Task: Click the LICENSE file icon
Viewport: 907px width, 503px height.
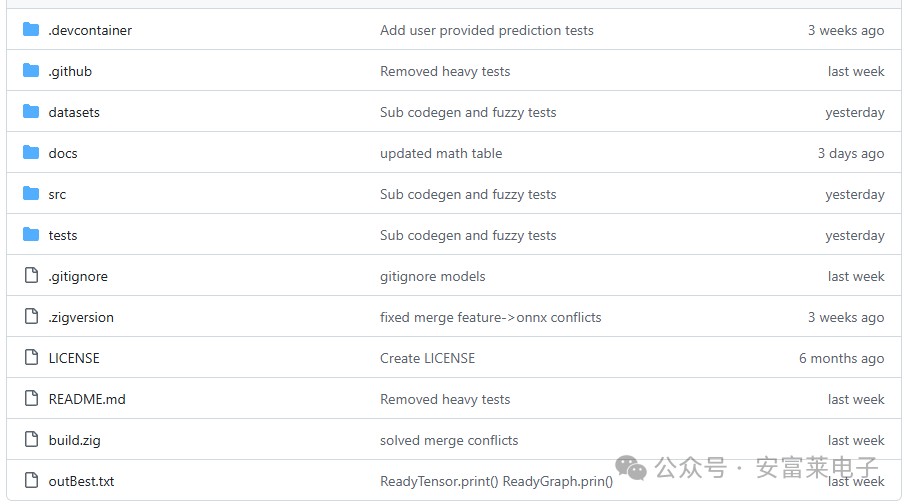Action: coord(31,357)
